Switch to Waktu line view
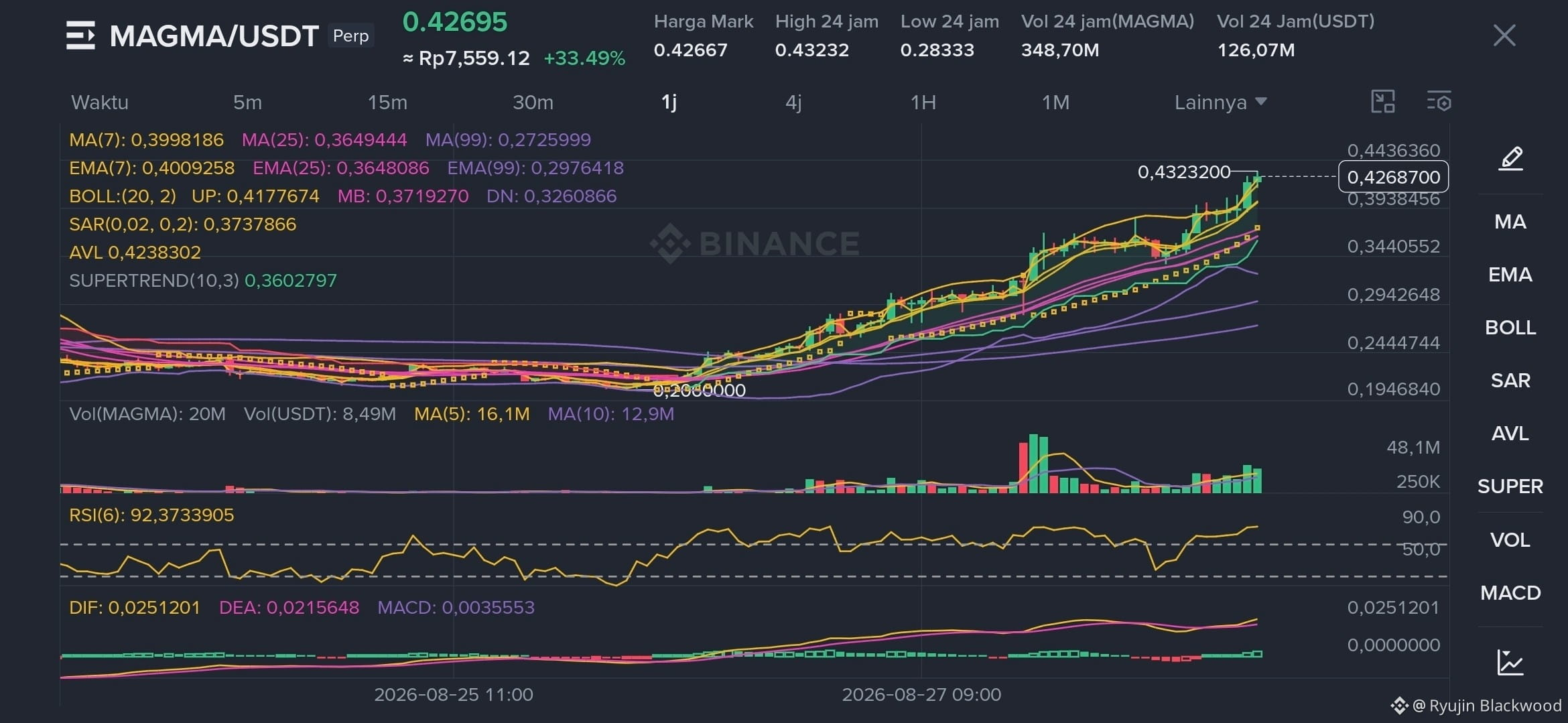The width and height of the screenshot is (1568, 723). pyautogui.click(x=100, y=103)
